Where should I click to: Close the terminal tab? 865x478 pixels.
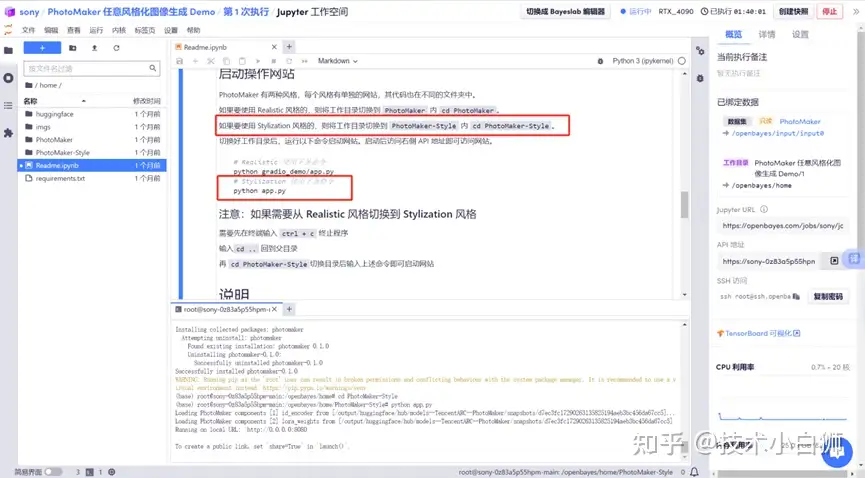tap(274, 310)
